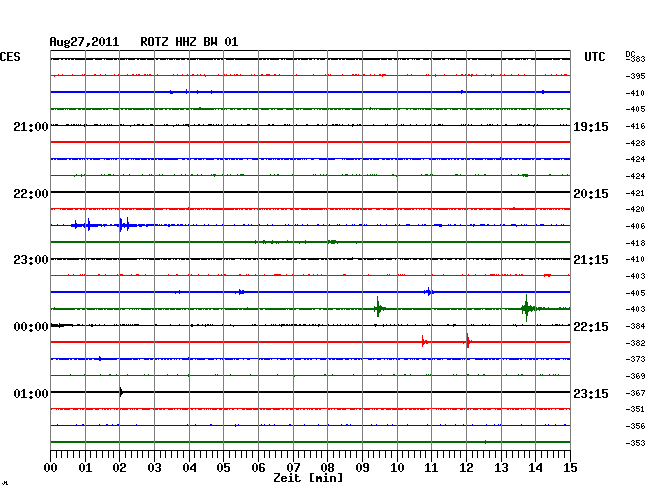Click the UTC column header
Image resolution: width=650 pixels, height=494 pixels.
tap(594, 57)
